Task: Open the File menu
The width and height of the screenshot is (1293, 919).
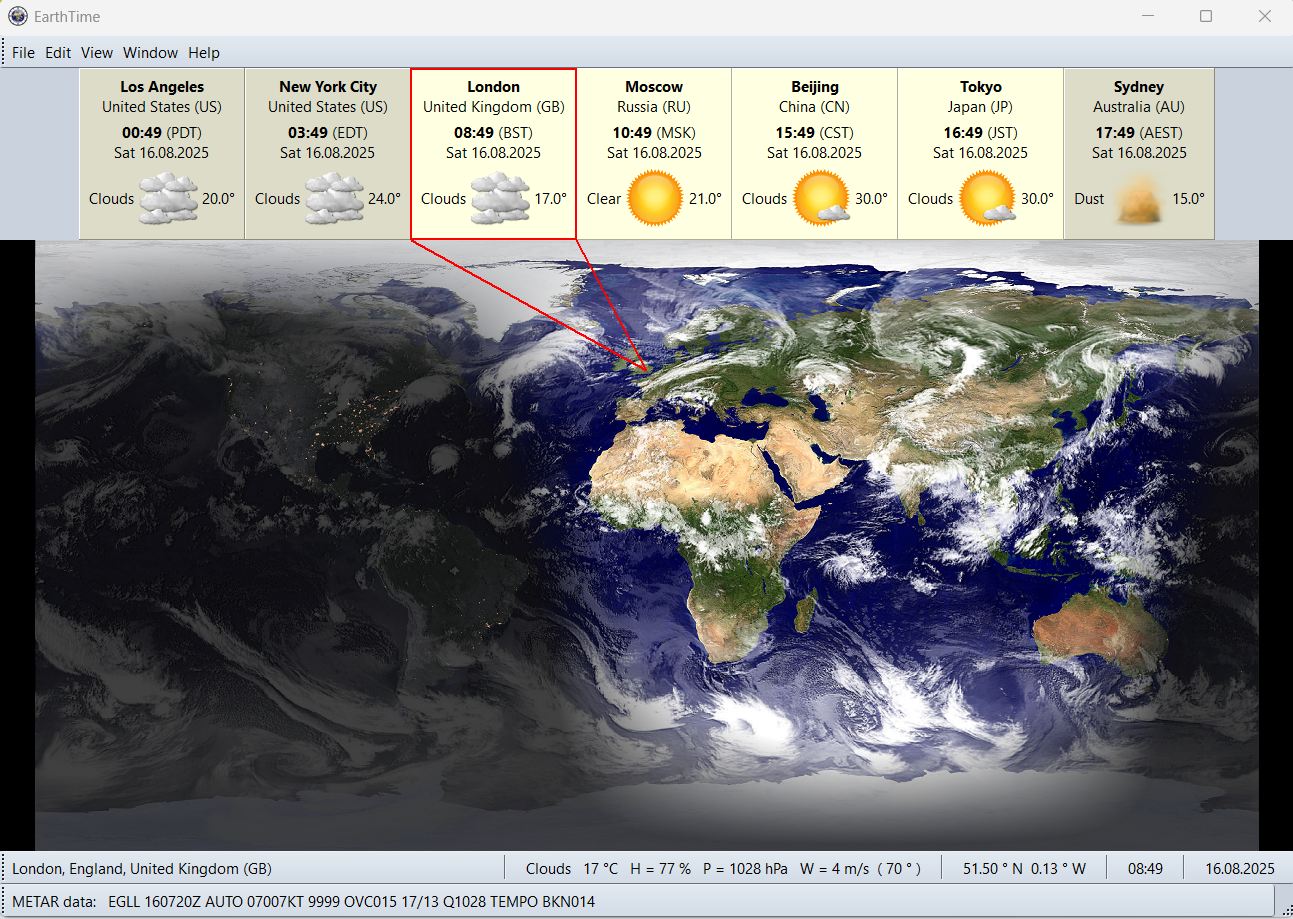Action: point(23,53)
